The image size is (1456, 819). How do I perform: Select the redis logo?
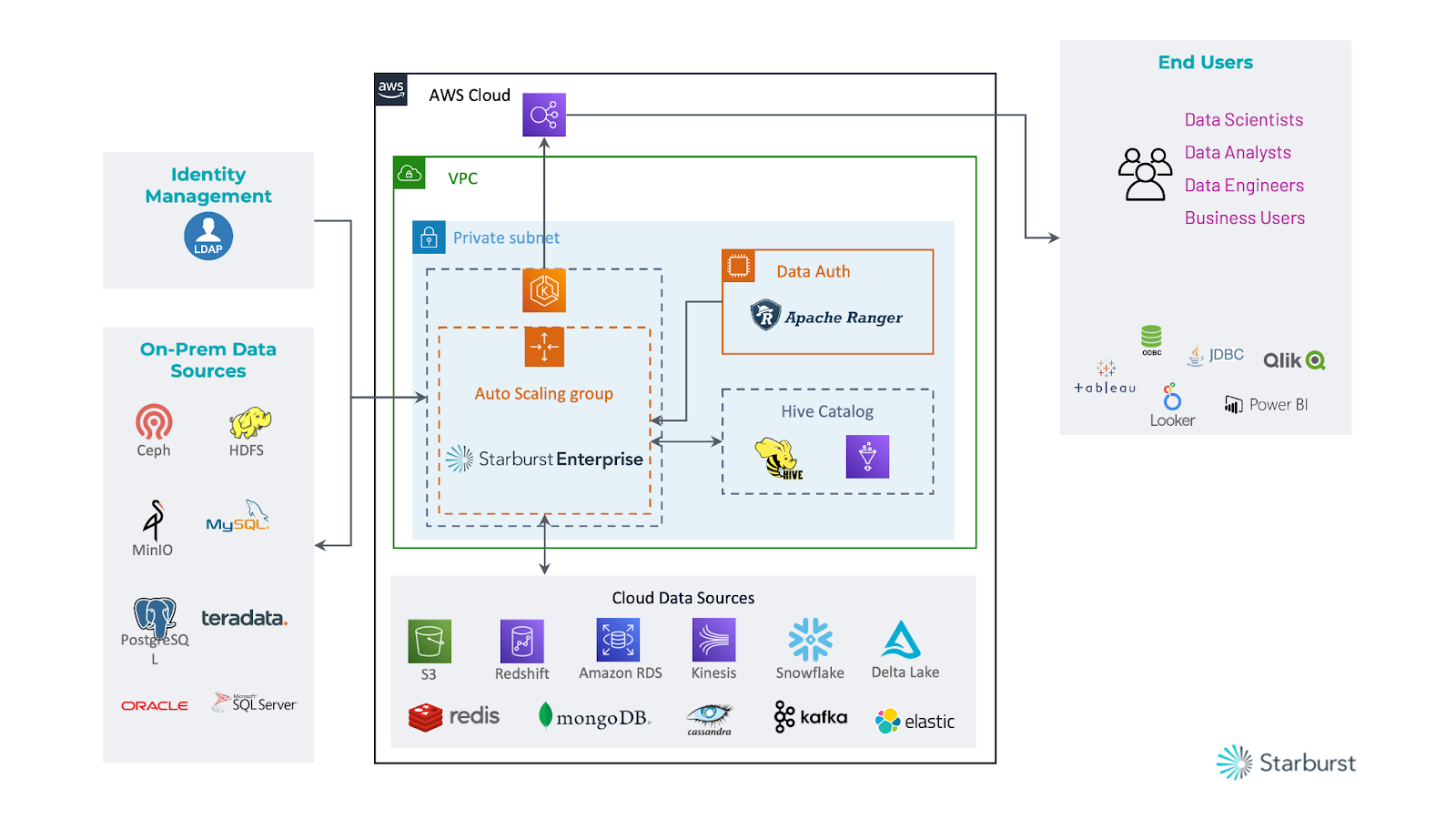454,717
